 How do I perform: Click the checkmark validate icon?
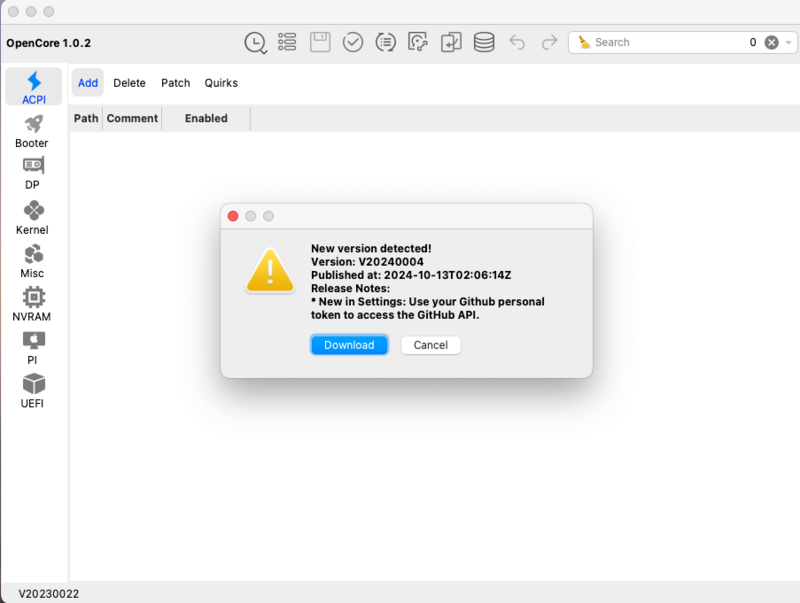click(x=353, y=42)
